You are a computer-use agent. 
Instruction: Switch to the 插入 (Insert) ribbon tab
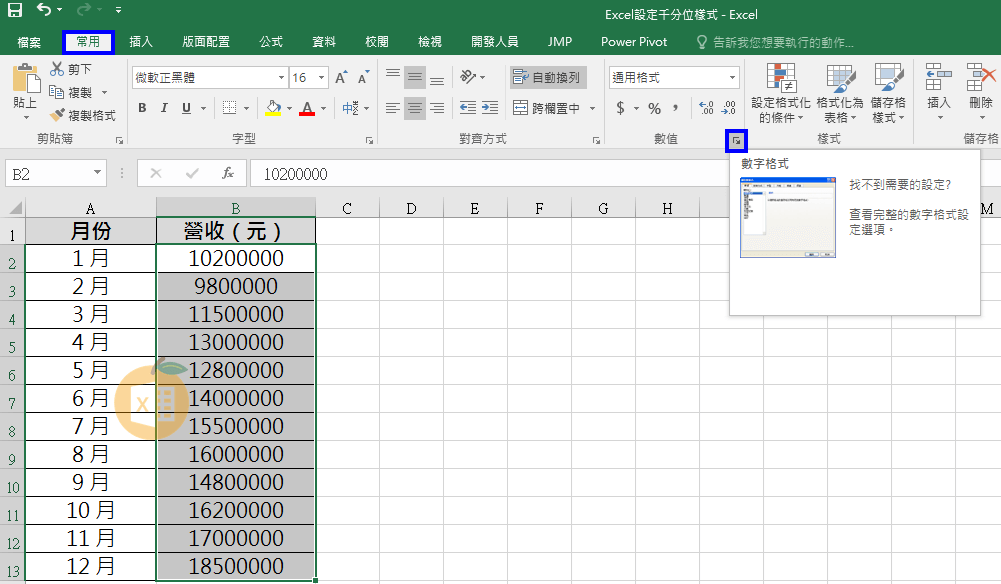[141, 42]
